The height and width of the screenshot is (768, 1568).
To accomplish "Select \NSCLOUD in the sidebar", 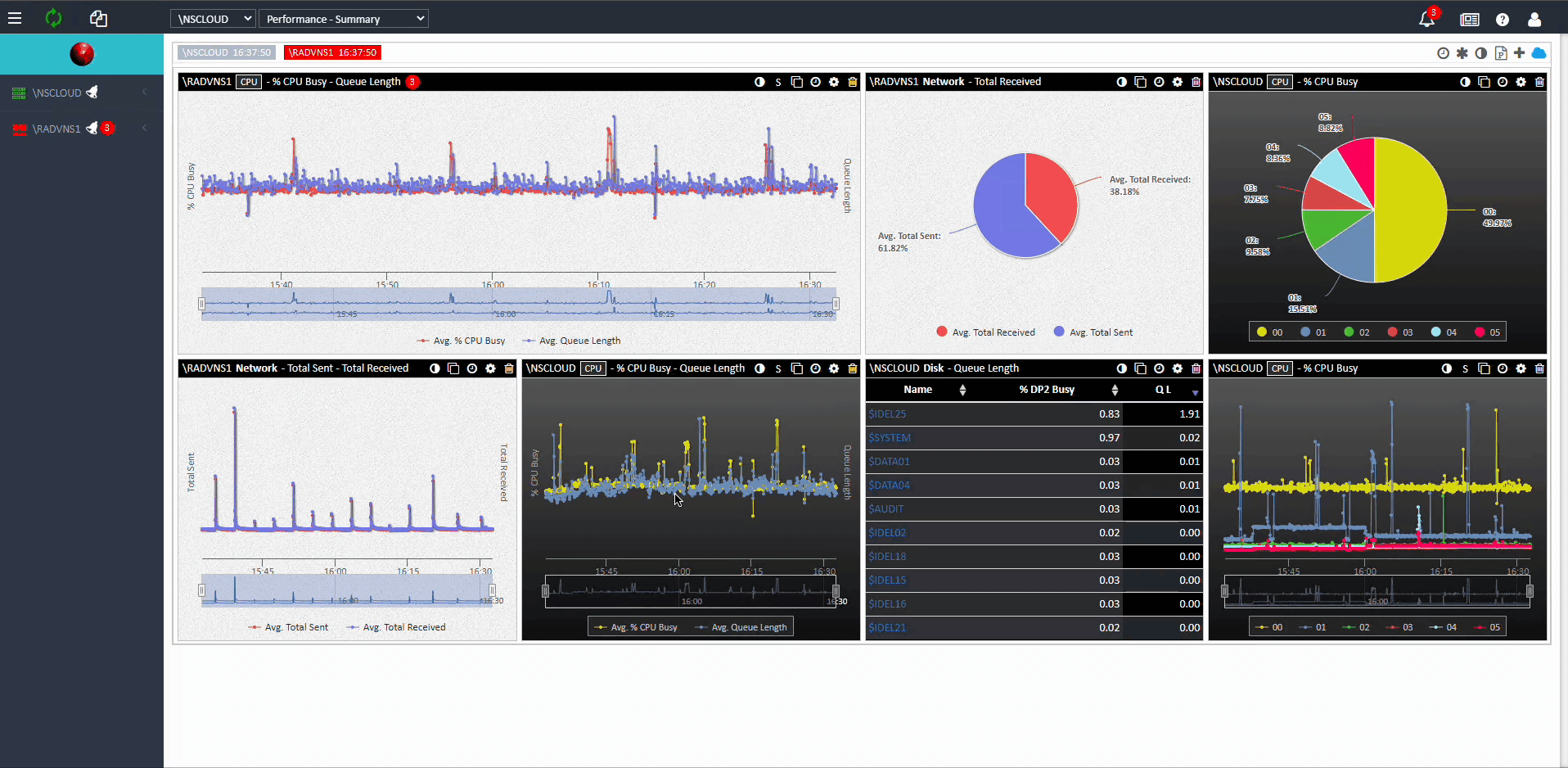I will (x=56, y=93).
